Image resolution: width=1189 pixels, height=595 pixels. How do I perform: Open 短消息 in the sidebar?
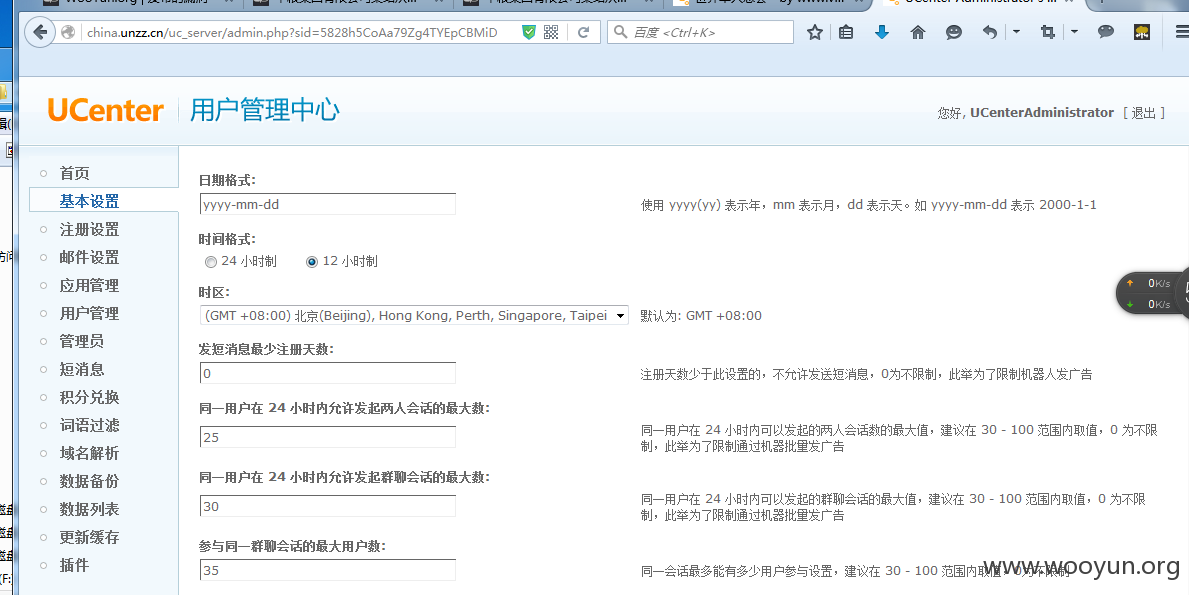(x=82, y=370)
